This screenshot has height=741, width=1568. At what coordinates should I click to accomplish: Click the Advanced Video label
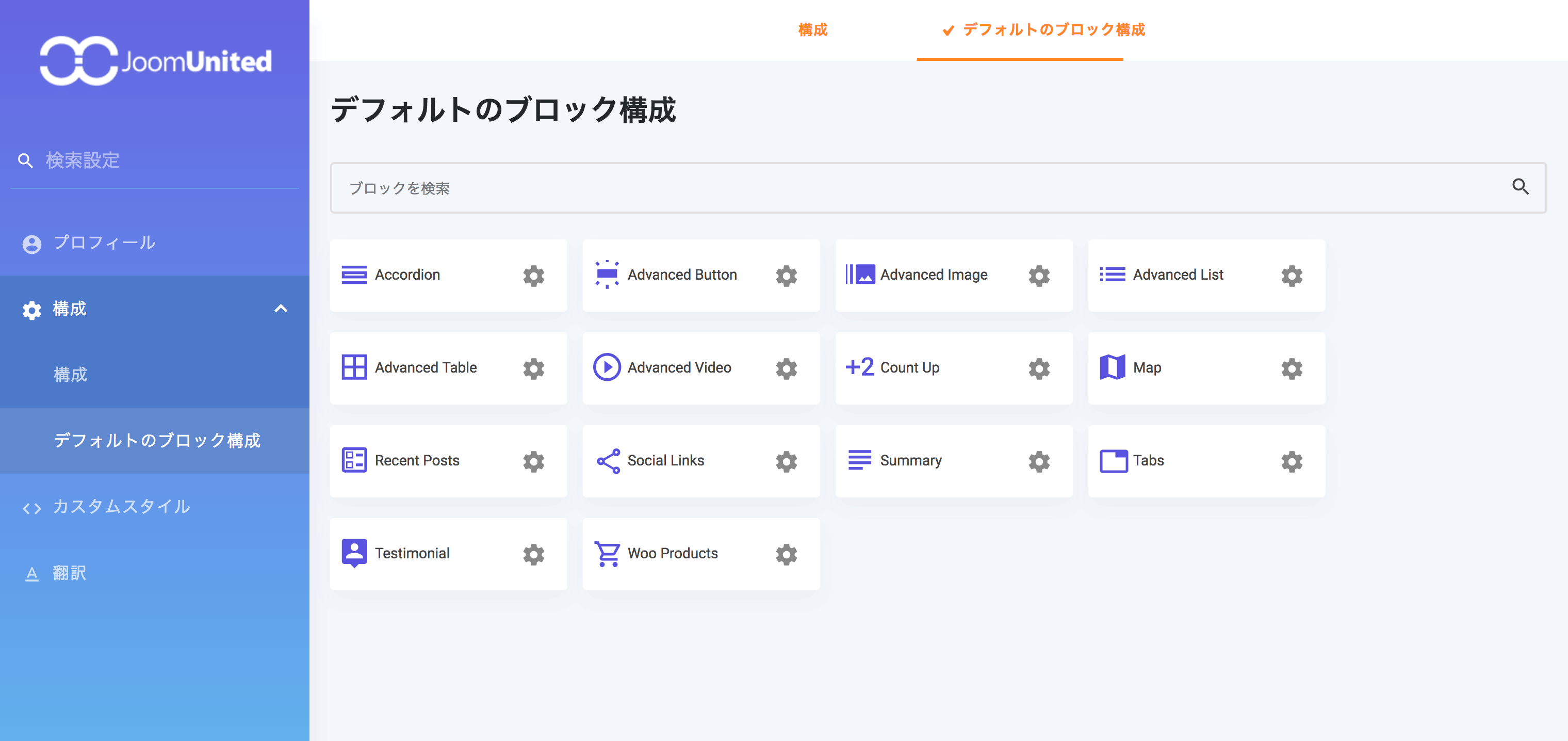pyautogui.click(x=679, y=367)
